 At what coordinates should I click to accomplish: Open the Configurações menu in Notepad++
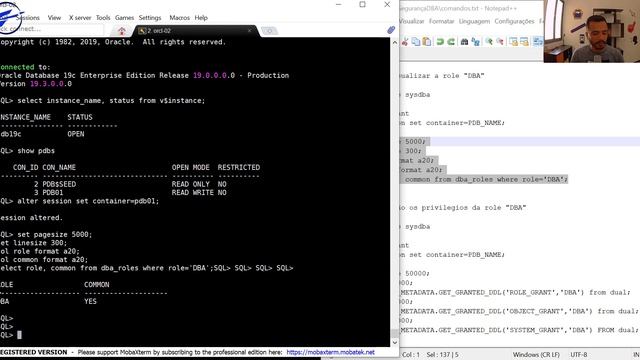pos(514,21)
